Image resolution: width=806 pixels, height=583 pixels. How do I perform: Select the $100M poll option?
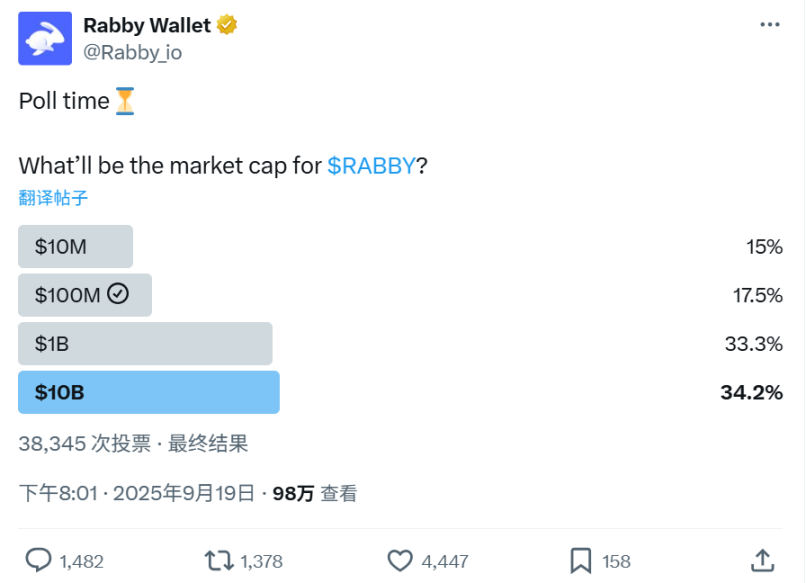pyautogui.click(x=85, y=295)
